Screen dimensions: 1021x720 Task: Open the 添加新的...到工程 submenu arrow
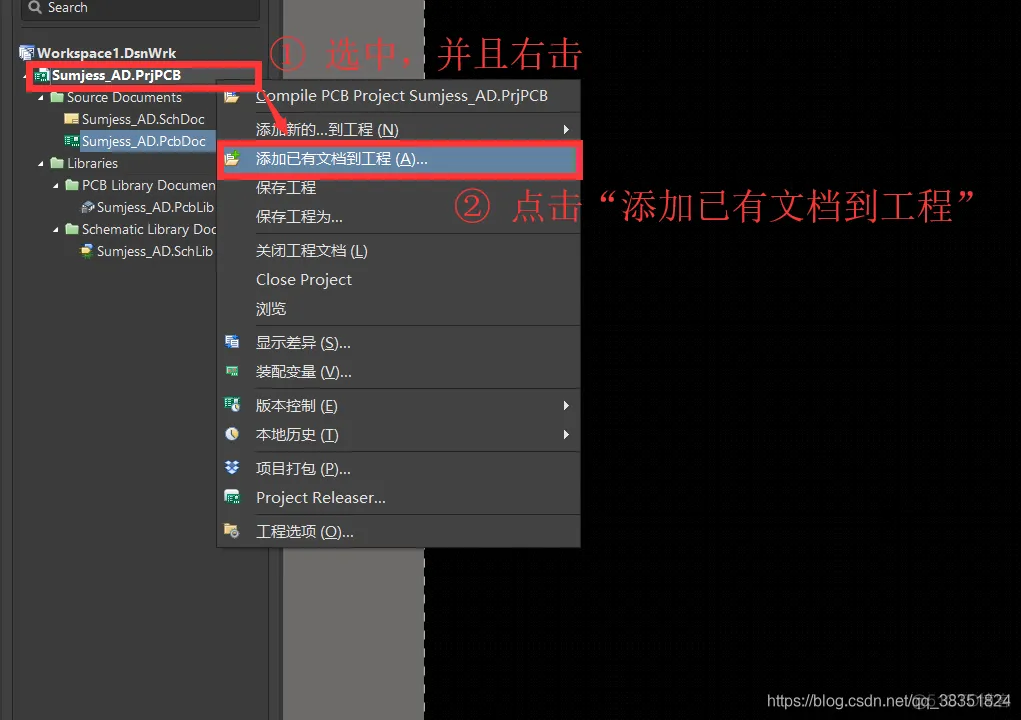(566, 130)
